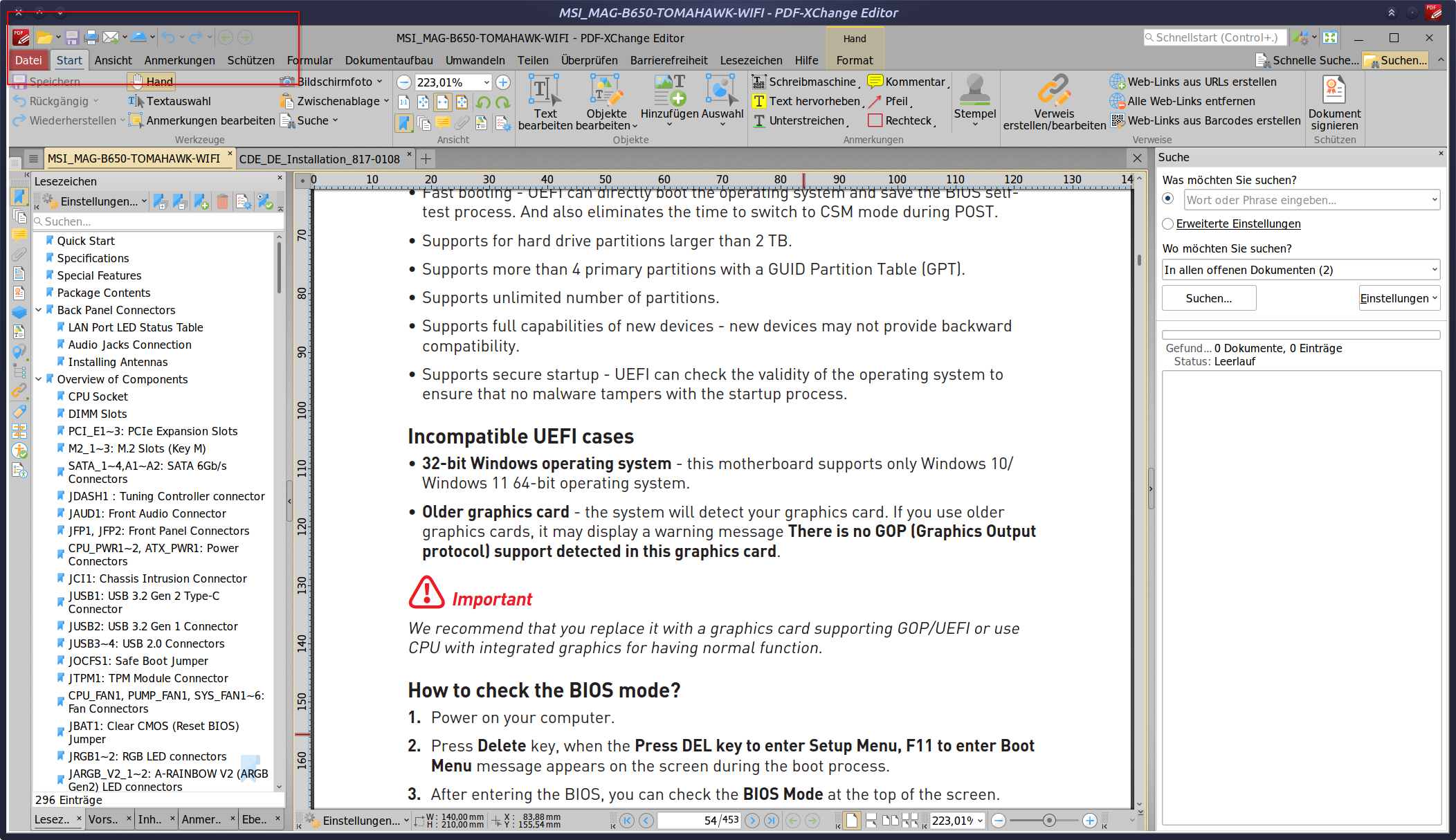
Task: Click the Print icon in quick toolbar
Action: pyautogui.click(x=91, y=37)
